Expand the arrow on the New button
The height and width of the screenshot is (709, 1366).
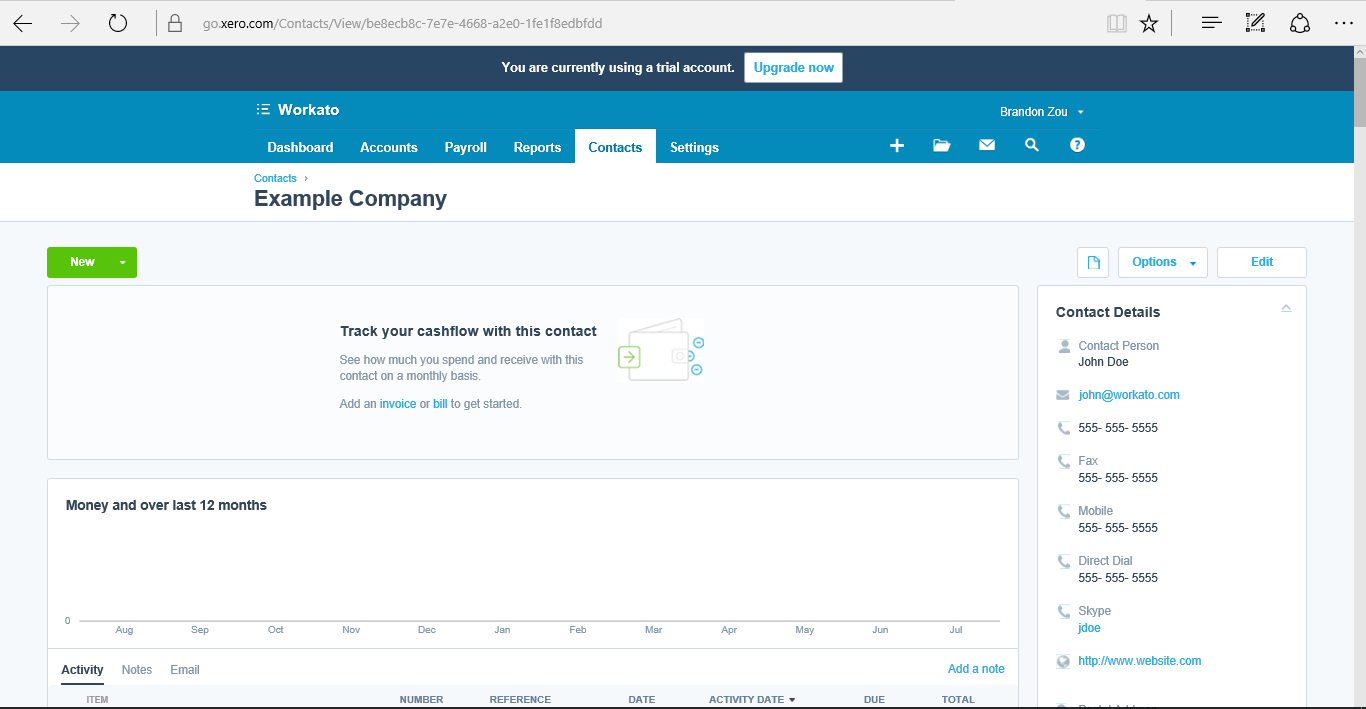point(122,263)
